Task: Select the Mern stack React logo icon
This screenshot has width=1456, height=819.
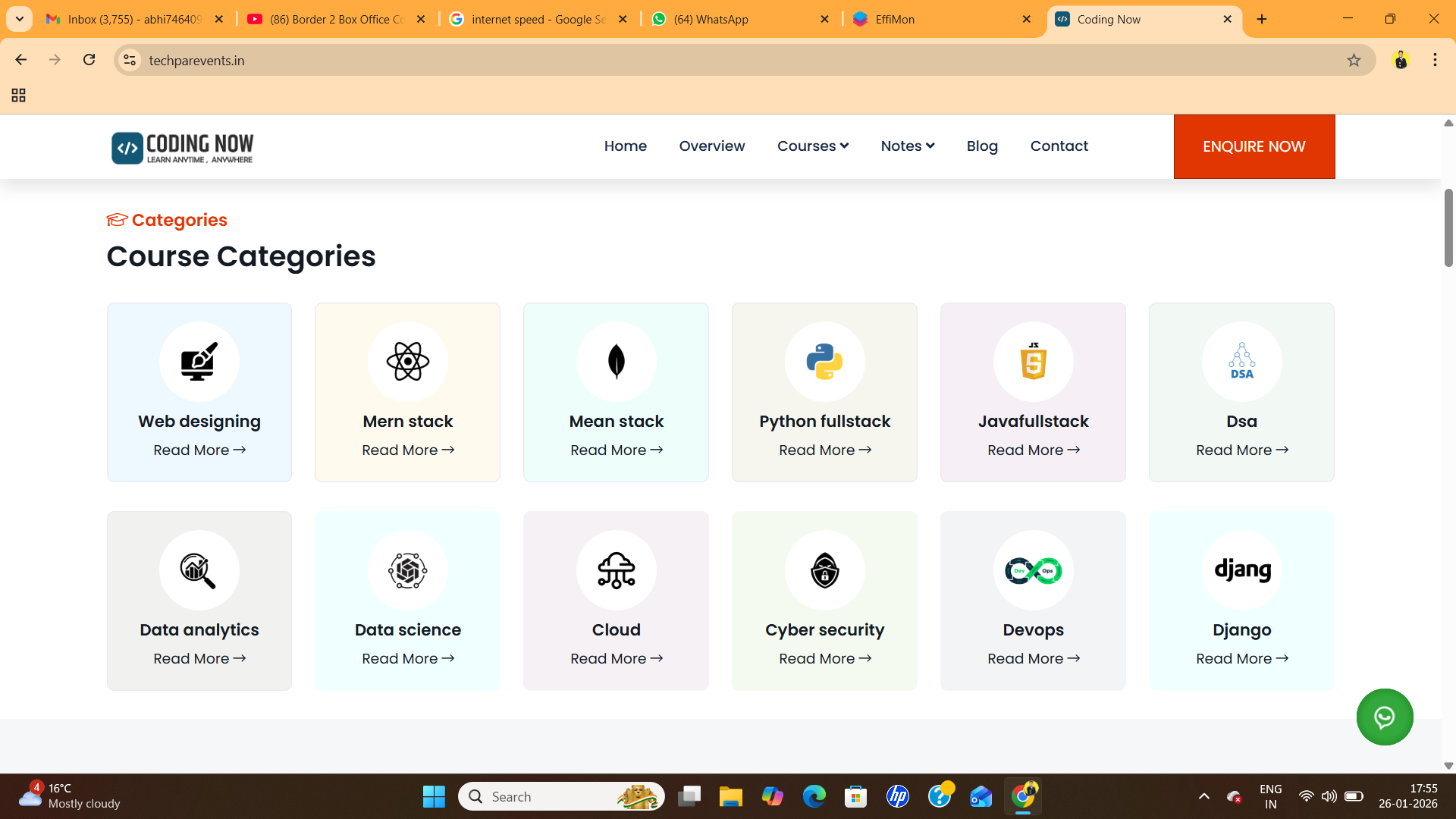Action: point(407,362)
